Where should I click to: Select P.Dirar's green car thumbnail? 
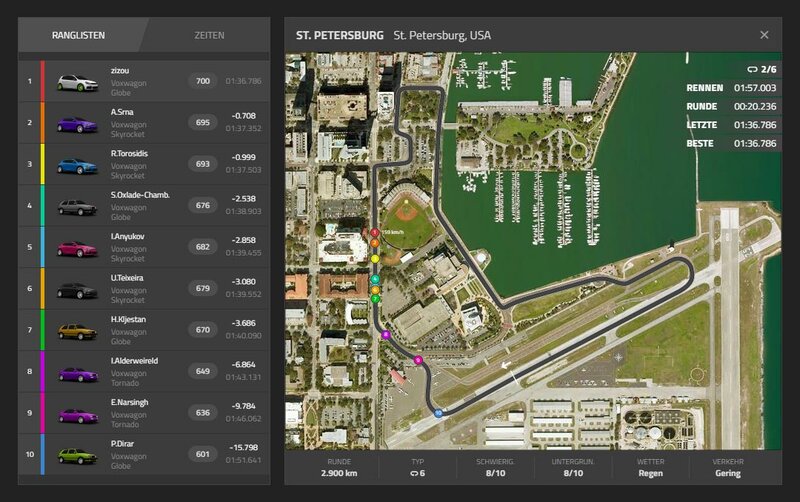click(x=77, y=456)
